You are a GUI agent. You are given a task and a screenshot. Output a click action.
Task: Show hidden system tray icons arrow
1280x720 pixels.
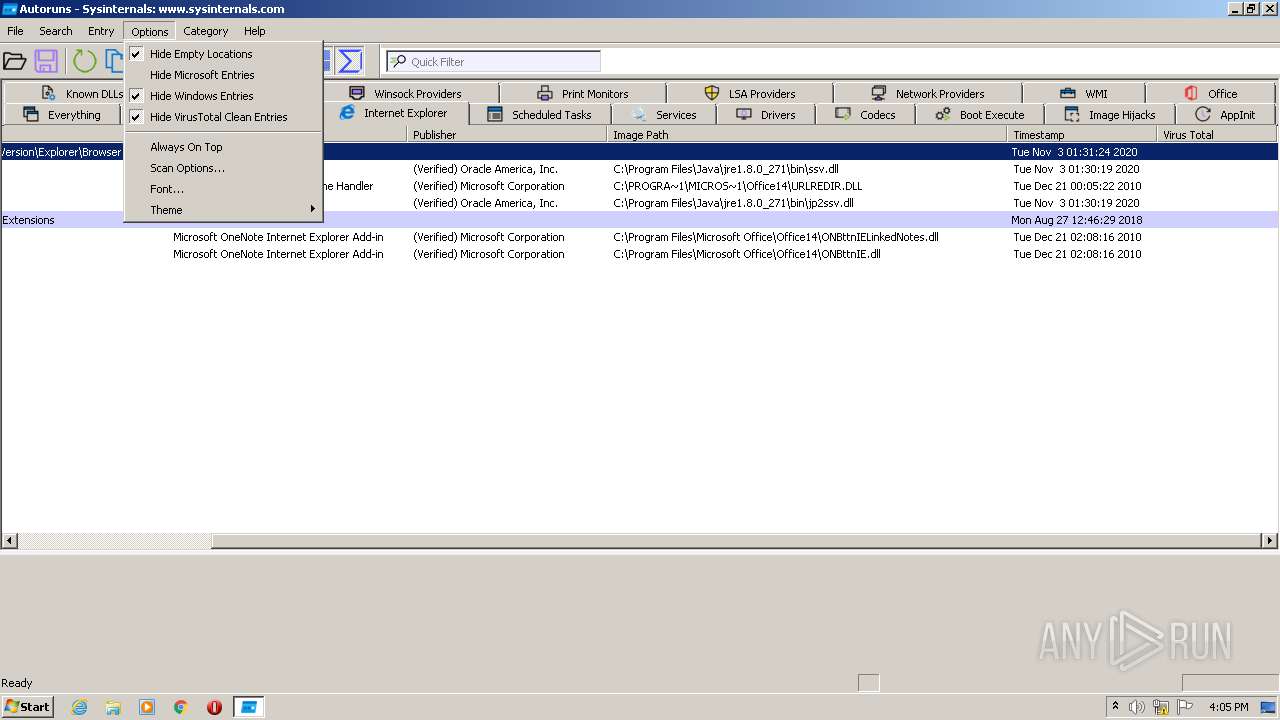pos(1115,706)
